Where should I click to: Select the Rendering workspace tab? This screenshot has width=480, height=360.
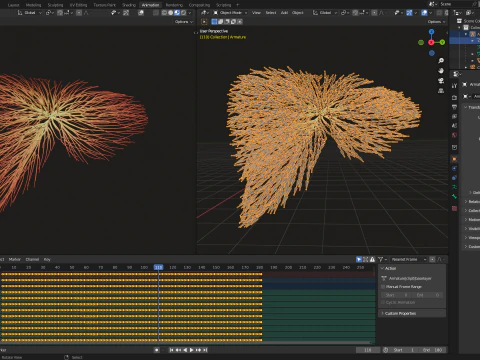coord(174,5)
